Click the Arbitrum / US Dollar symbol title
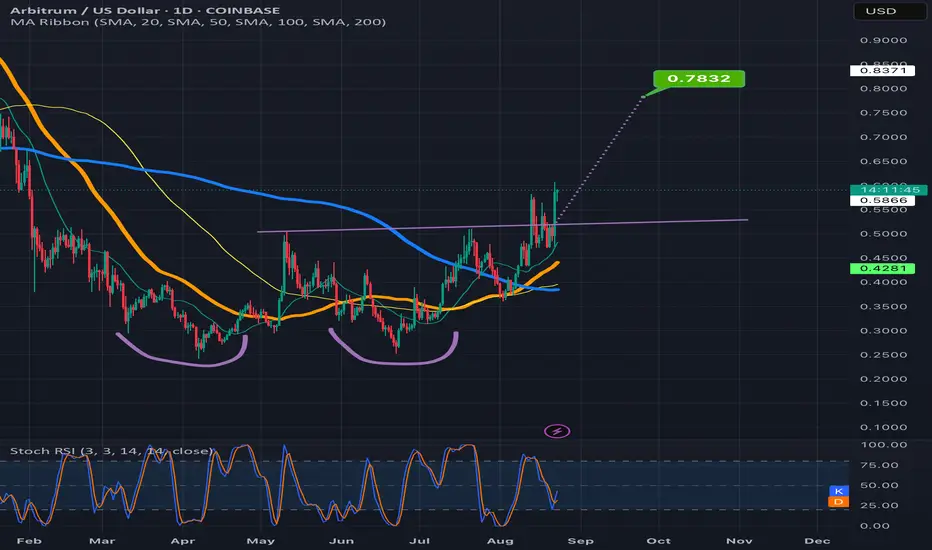 pyautogui.click(x=145, y=10)
